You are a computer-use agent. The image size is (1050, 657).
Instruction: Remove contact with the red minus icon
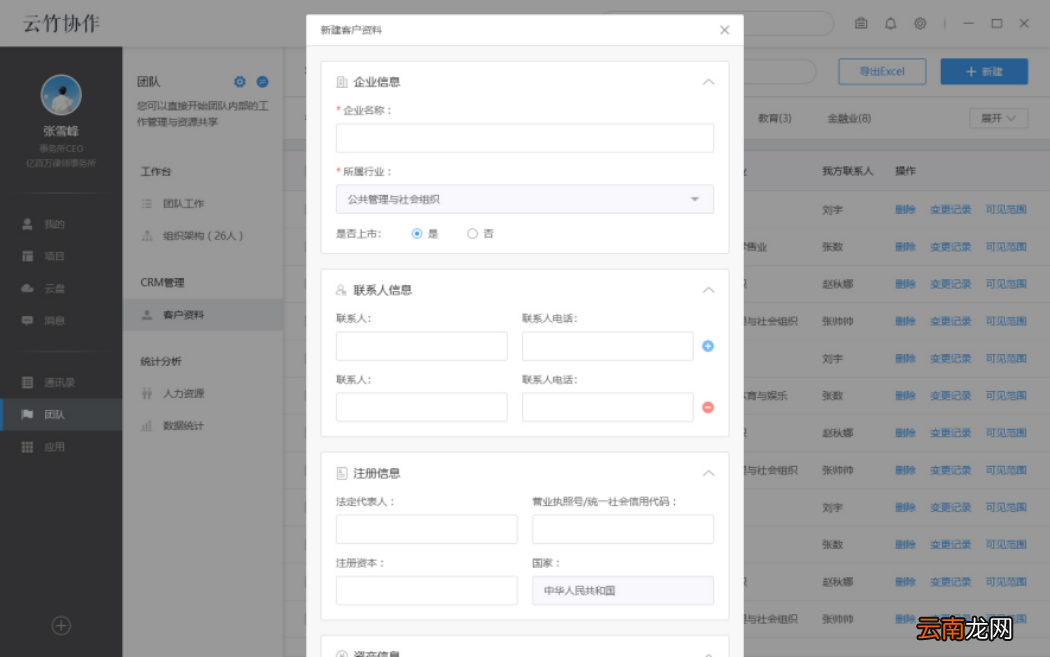[x=707, y=407]
